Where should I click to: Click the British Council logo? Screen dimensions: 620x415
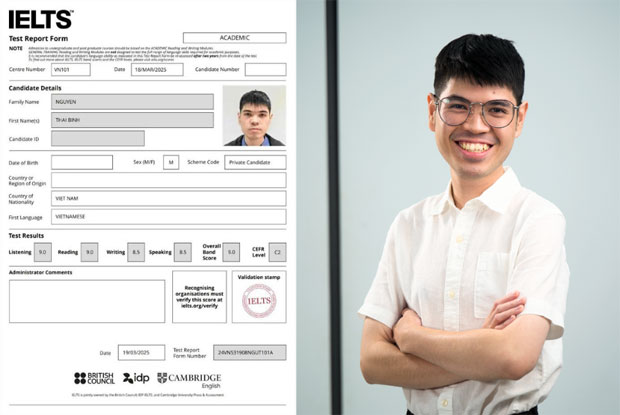93,379
